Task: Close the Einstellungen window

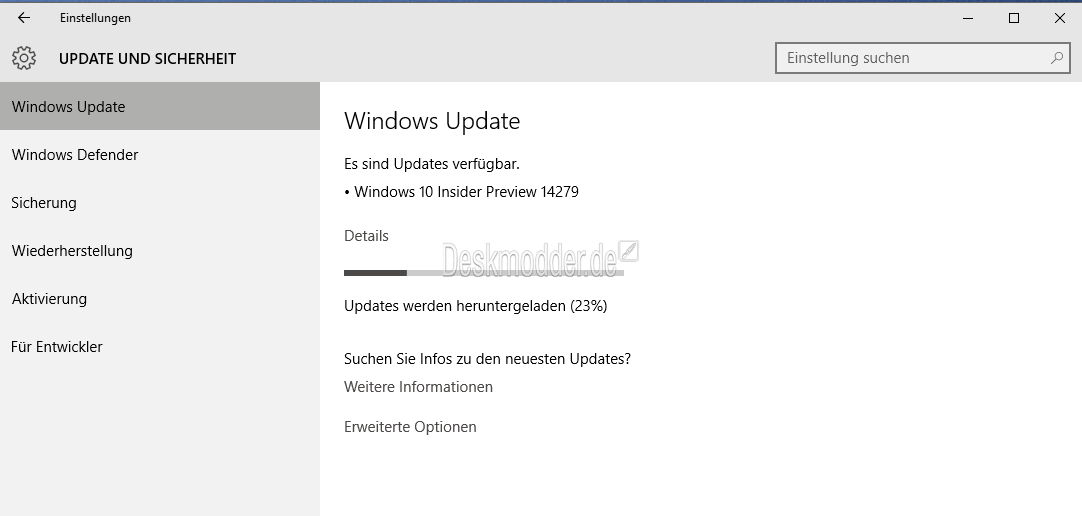Action: [x=1059, y=19]
